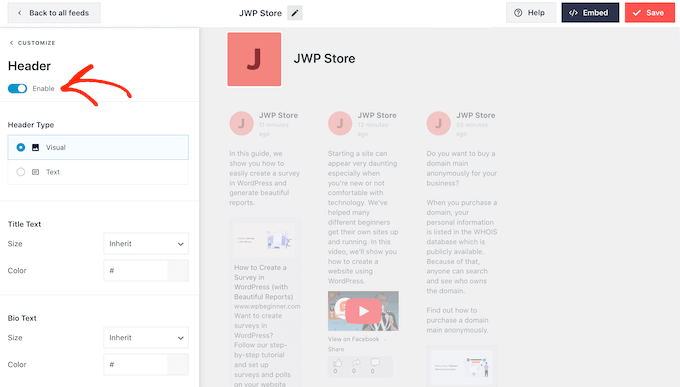Click the comment bubble icon under the post
680x387 pixels.
[375, 362]
